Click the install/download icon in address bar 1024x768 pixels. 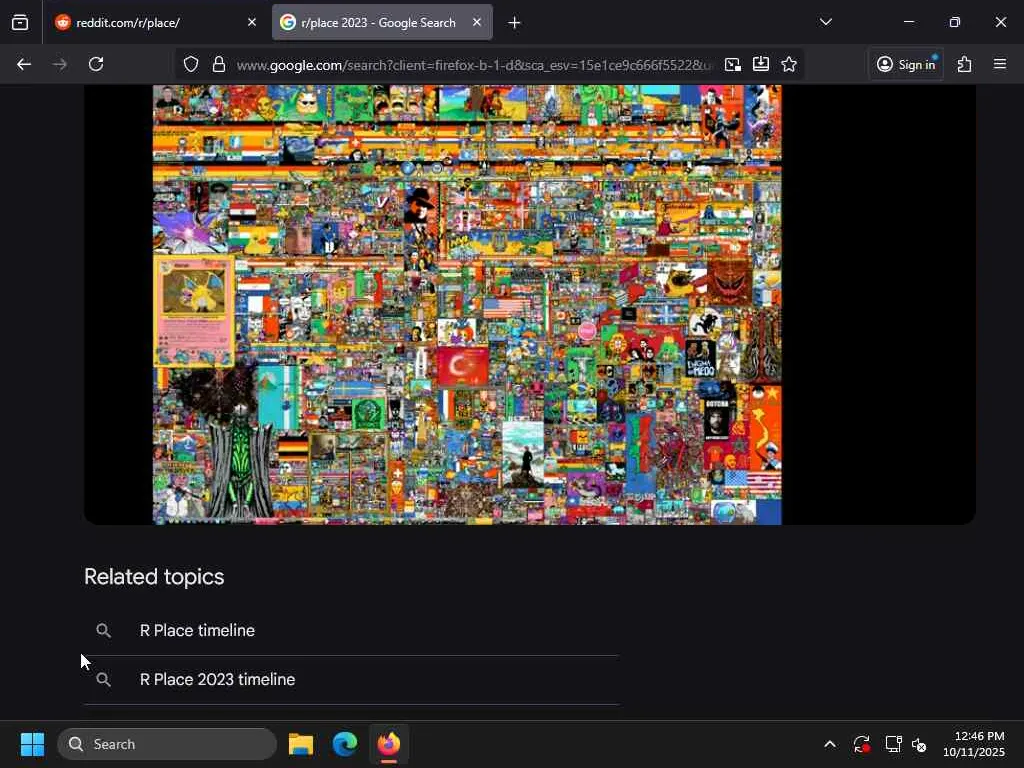coord(761,64)
